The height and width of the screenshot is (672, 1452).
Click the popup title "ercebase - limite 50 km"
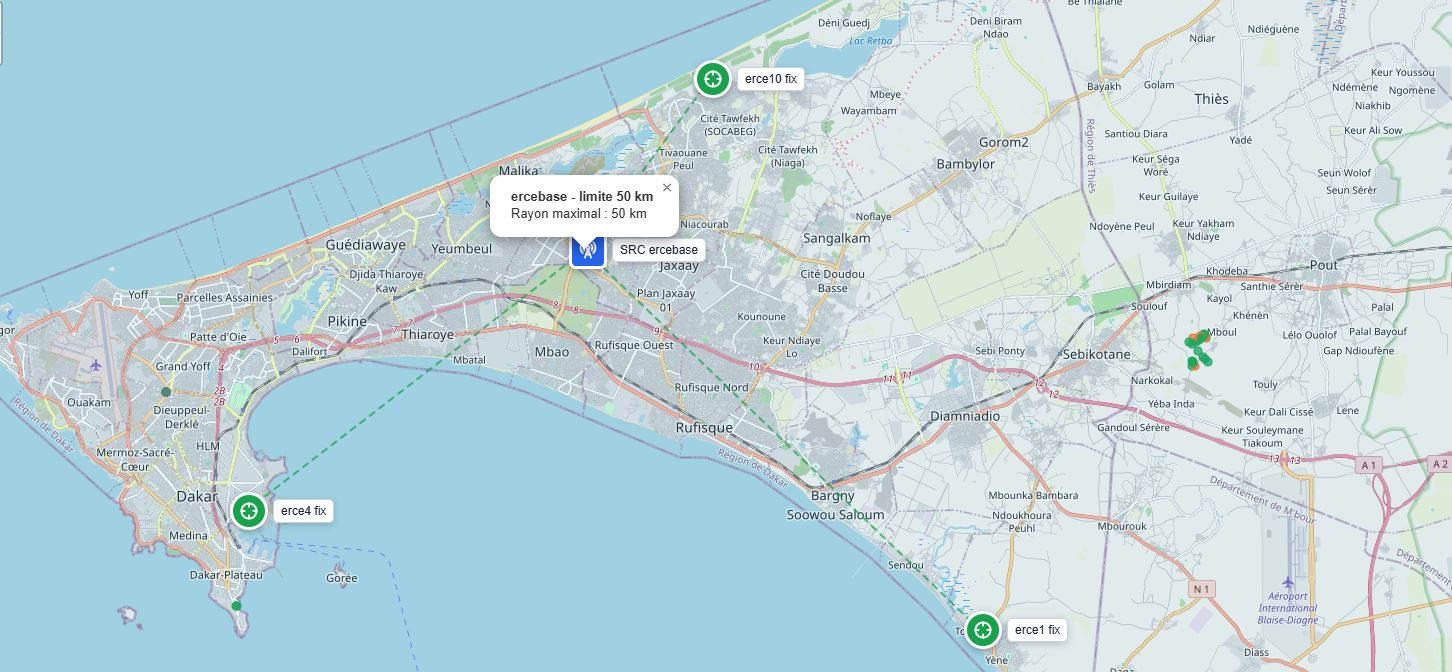tap(582, 196)
